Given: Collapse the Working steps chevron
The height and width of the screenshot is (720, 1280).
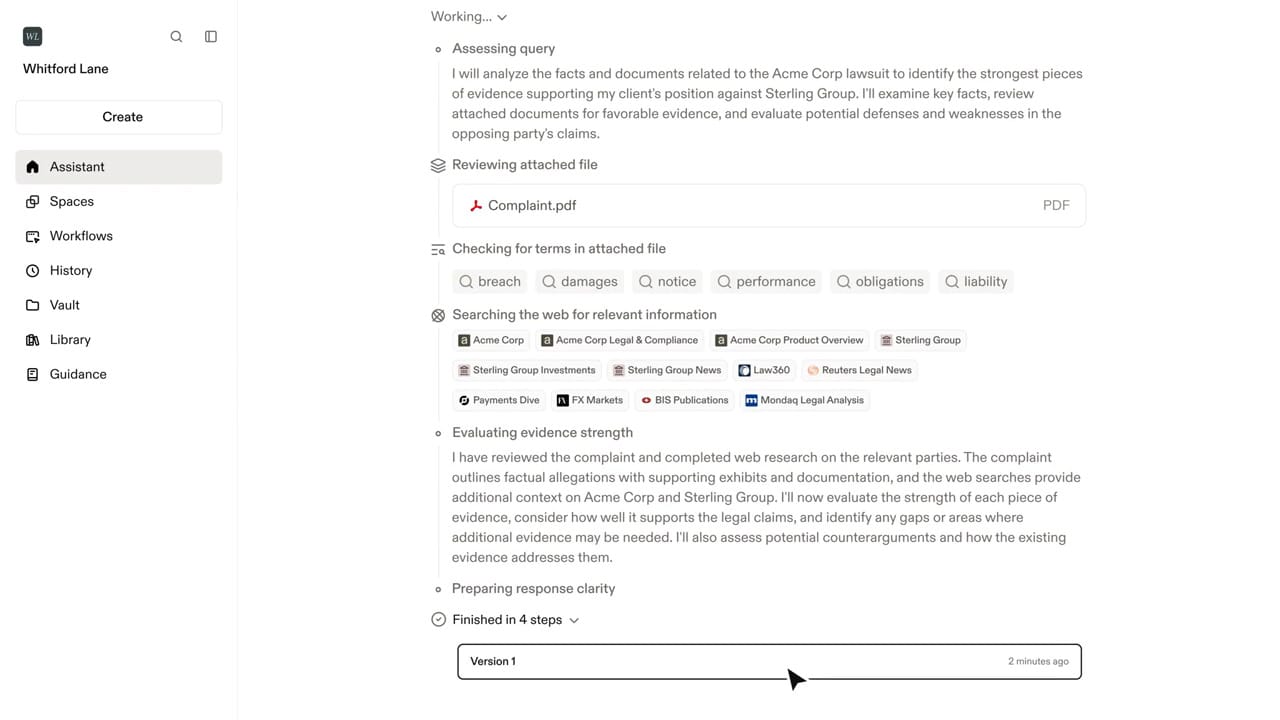Looking at the screenshot, I should coord(502,18).
